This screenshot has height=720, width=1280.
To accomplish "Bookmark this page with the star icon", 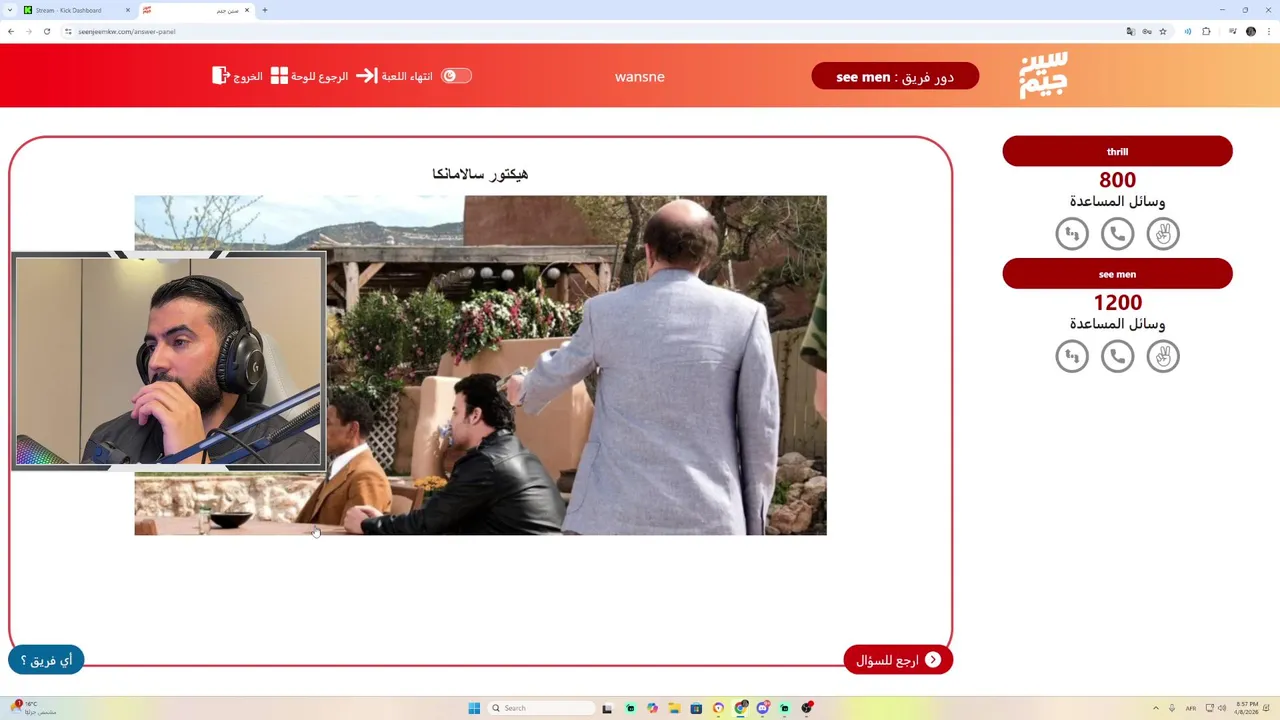I will [1163, 31].
